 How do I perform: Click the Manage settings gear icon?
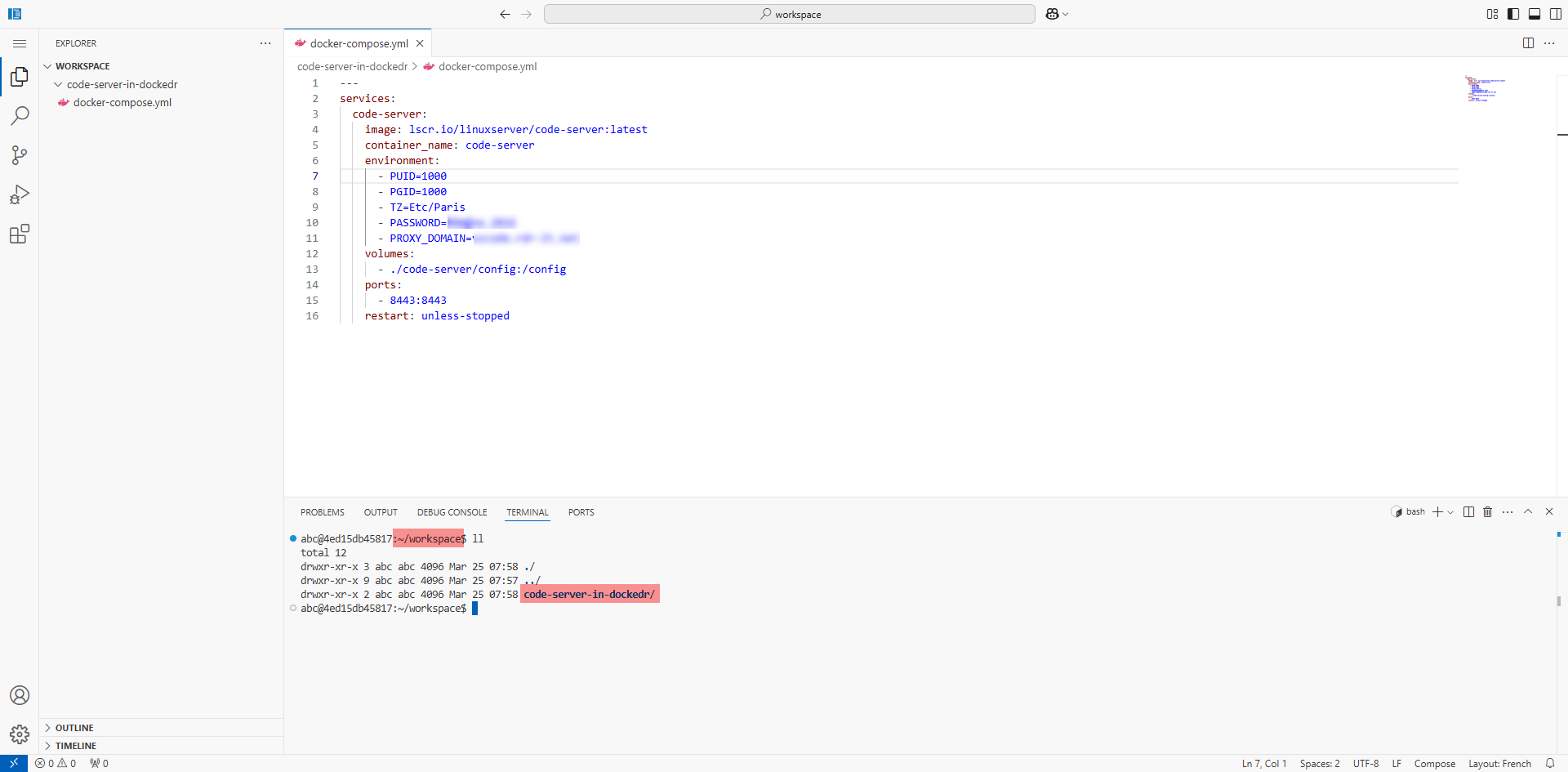(x=20, y=734)
